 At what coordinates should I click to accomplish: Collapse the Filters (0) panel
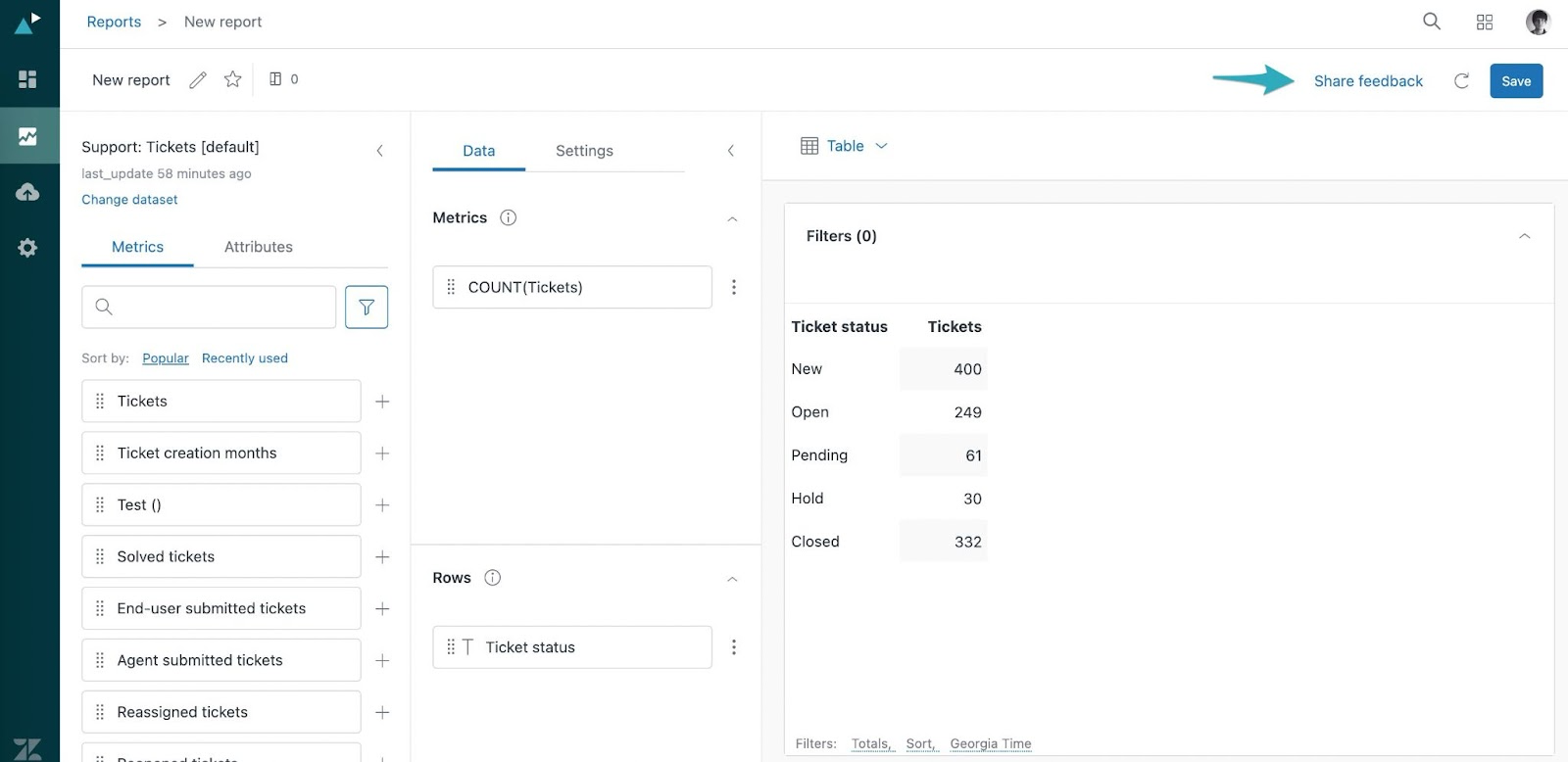click(x=1524, y=236)
